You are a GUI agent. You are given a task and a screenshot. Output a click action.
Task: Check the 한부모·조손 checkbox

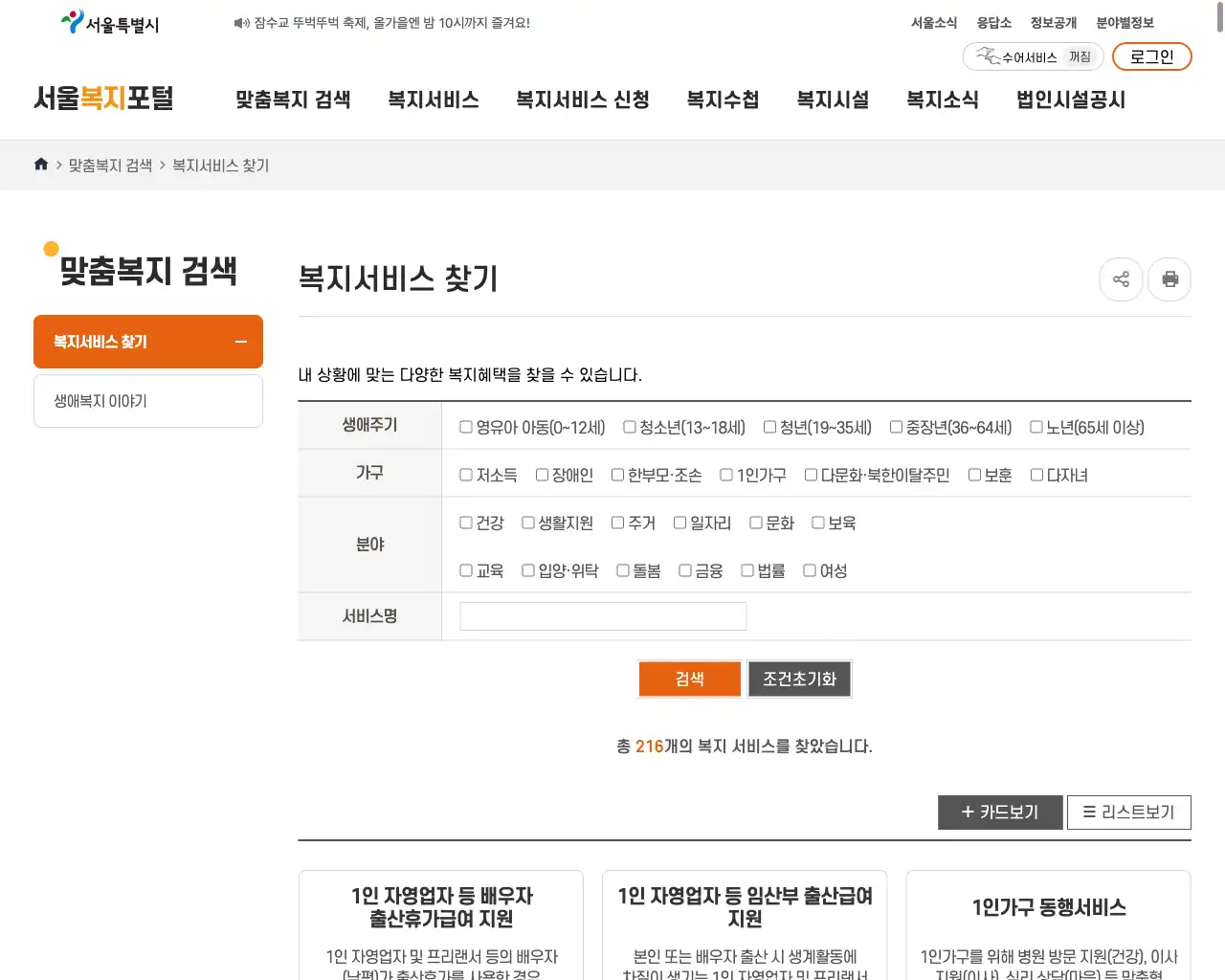617,475
